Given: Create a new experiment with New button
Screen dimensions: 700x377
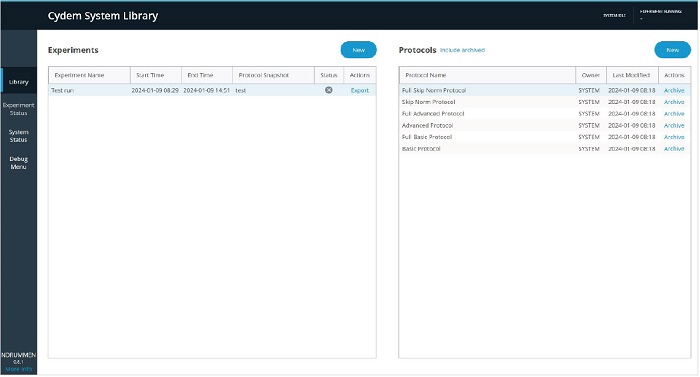Looking at the screenshot, I should [x=358, y=50].
